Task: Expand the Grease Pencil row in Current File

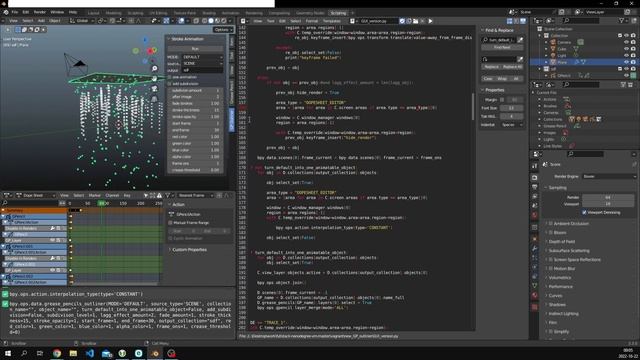Action: pos(540,126)
